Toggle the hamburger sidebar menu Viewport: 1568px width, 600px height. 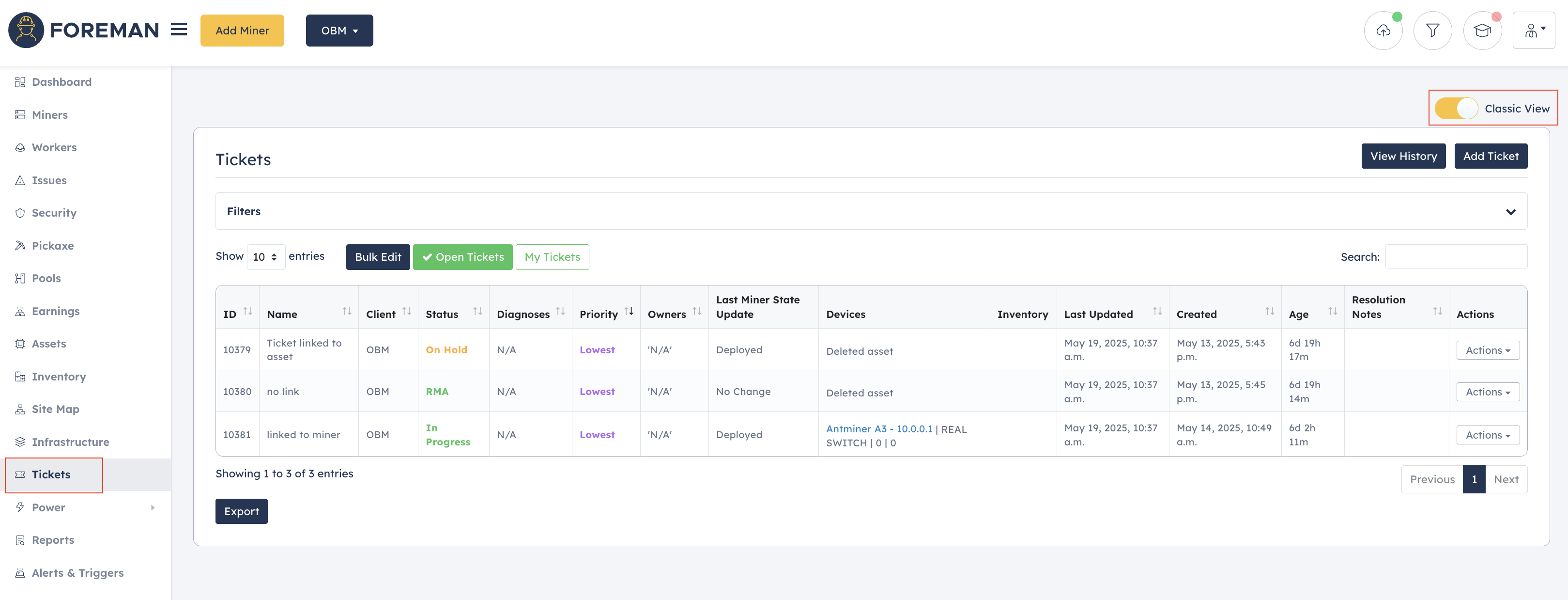[x=179, y=29]
